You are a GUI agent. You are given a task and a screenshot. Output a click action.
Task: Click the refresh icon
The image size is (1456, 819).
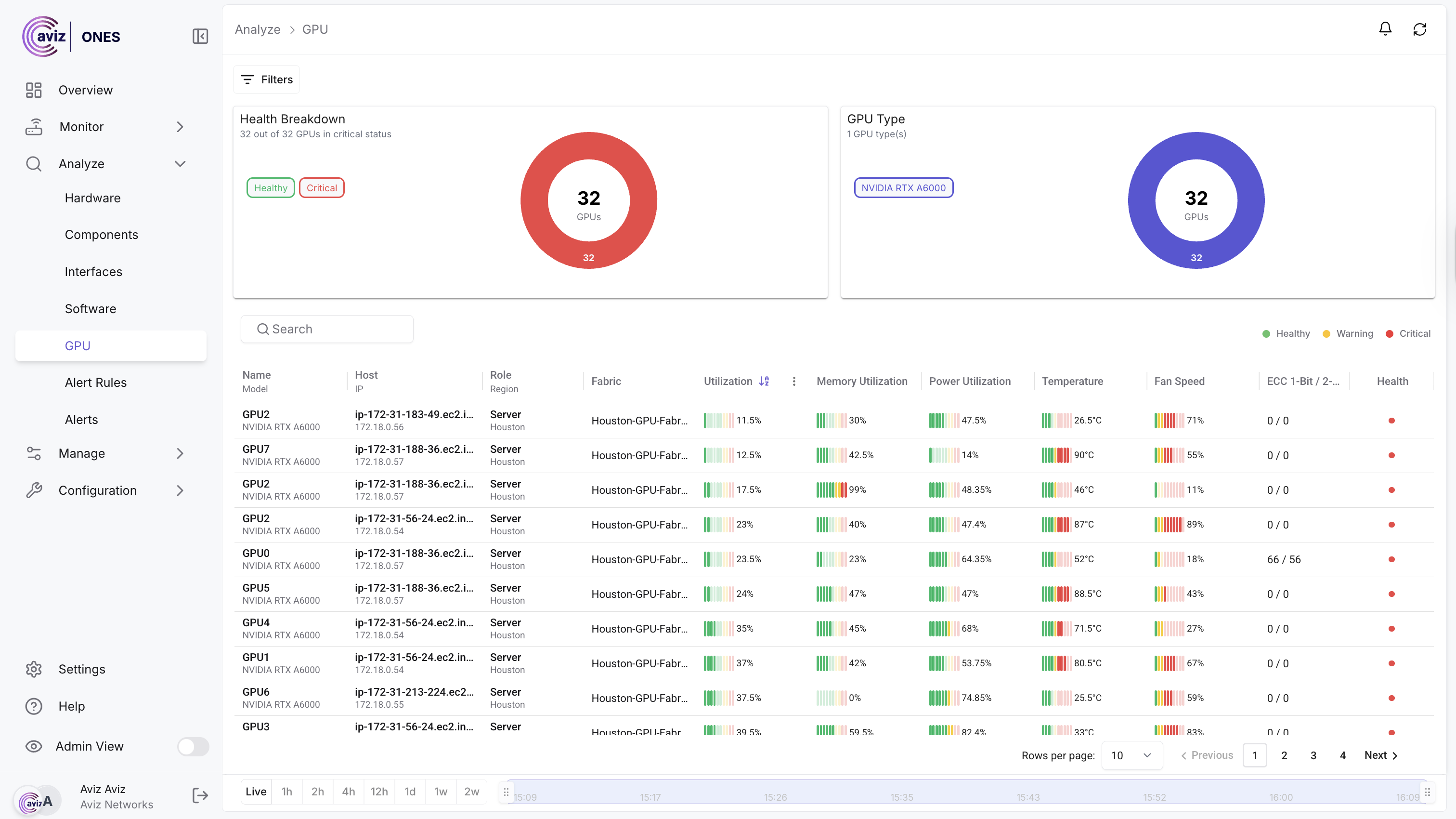[x=1419, y=29]
